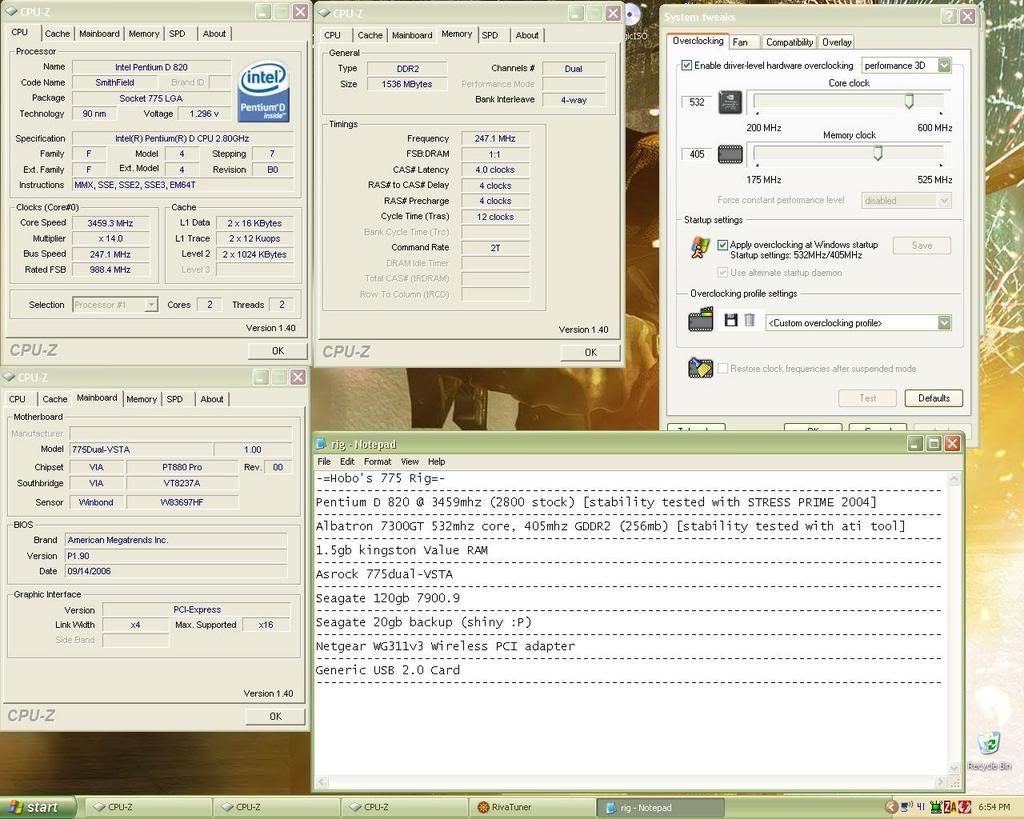Save the overclocking profile with the floppy icon
This screenshot has height=819, width=1024.
pyautogui.click(x=731, y=320)
